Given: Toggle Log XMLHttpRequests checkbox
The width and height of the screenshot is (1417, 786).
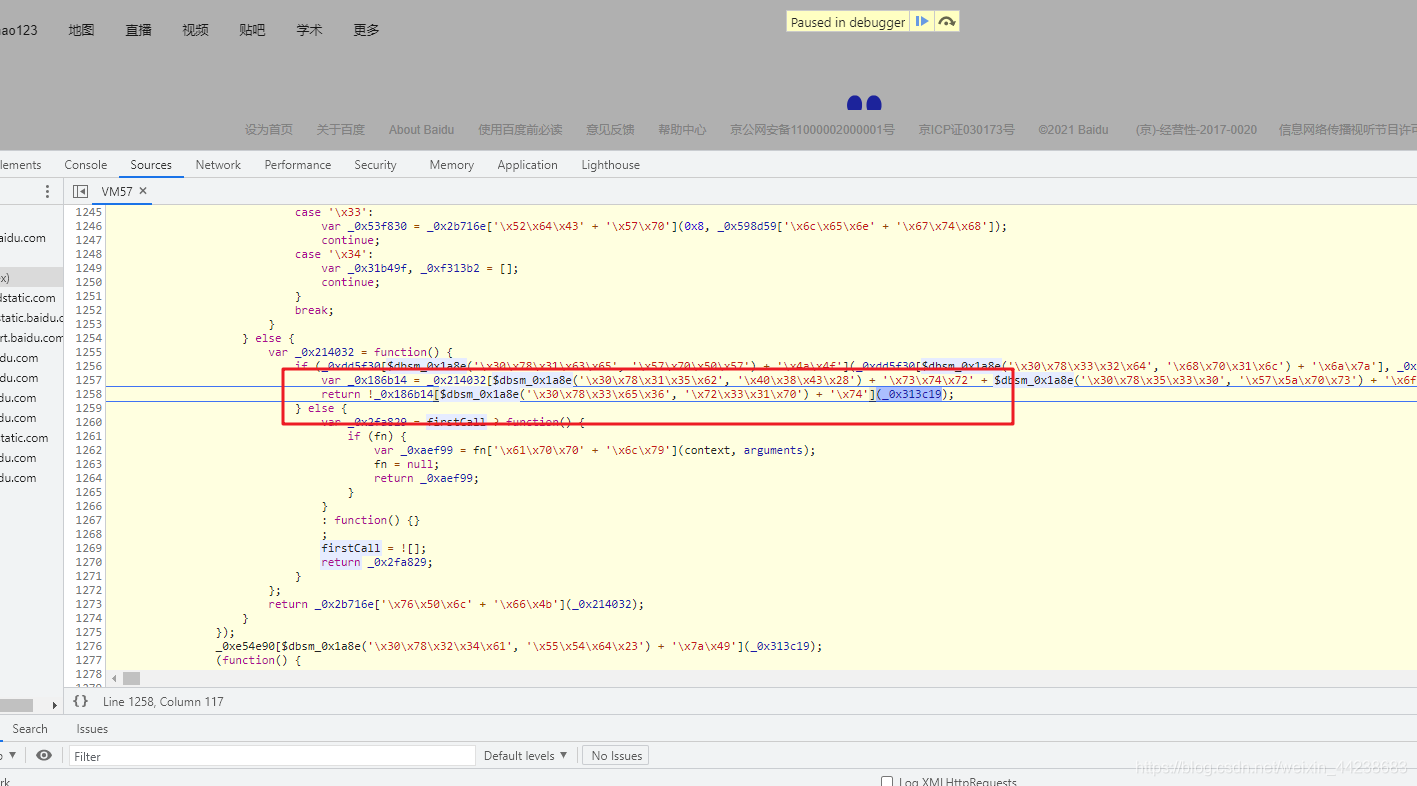Looking at the screenshot, I should [887, 782].
